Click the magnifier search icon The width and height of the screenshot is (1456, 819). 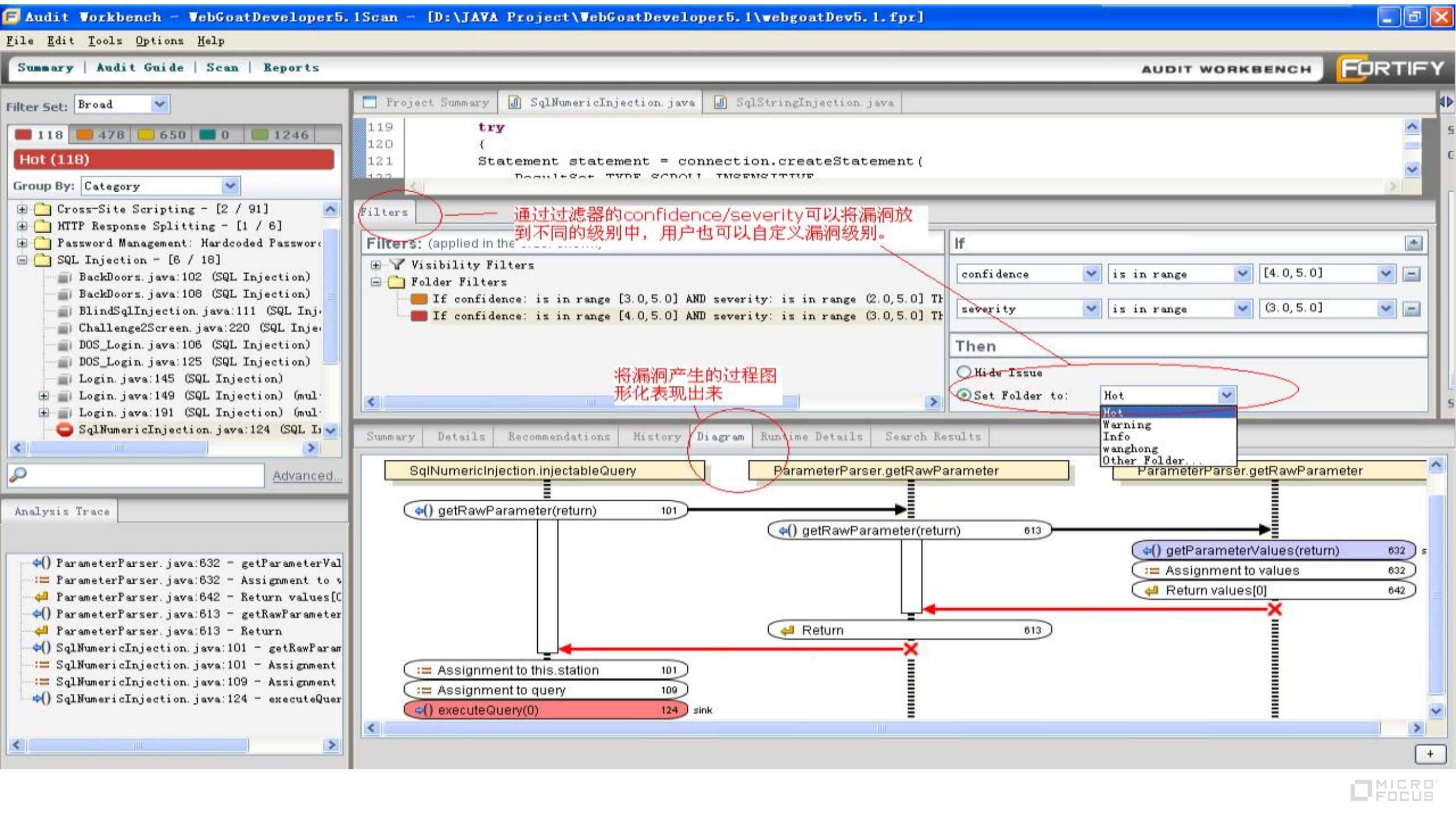[18, 475]
